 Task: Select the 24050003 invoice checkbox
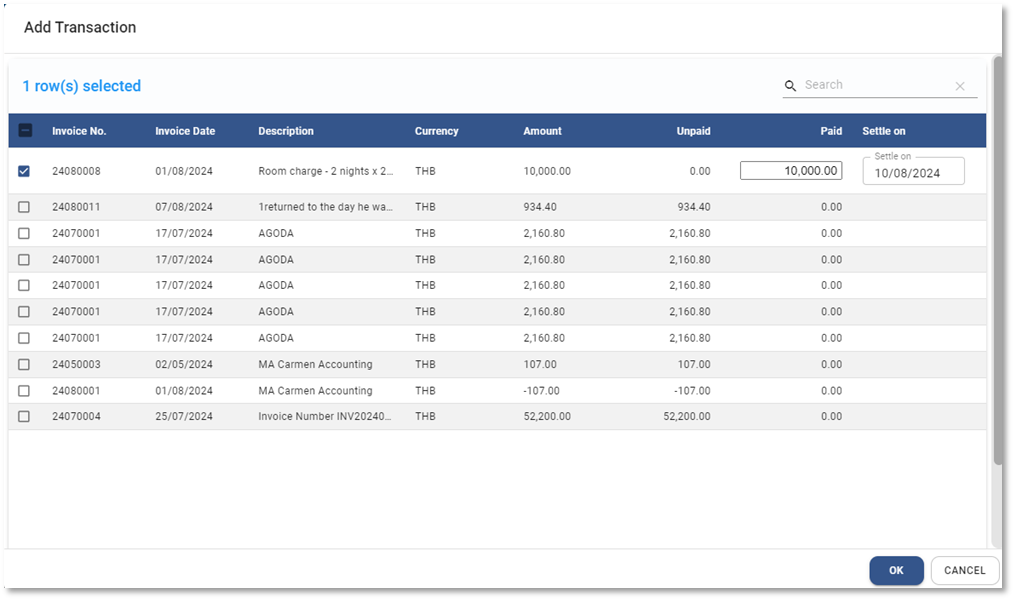(25, 364)
